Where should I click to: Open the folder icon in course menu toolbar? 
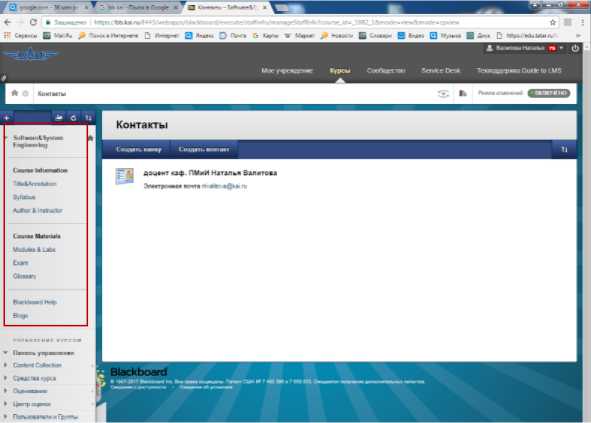pyautogui.click(x=59, y=118)
